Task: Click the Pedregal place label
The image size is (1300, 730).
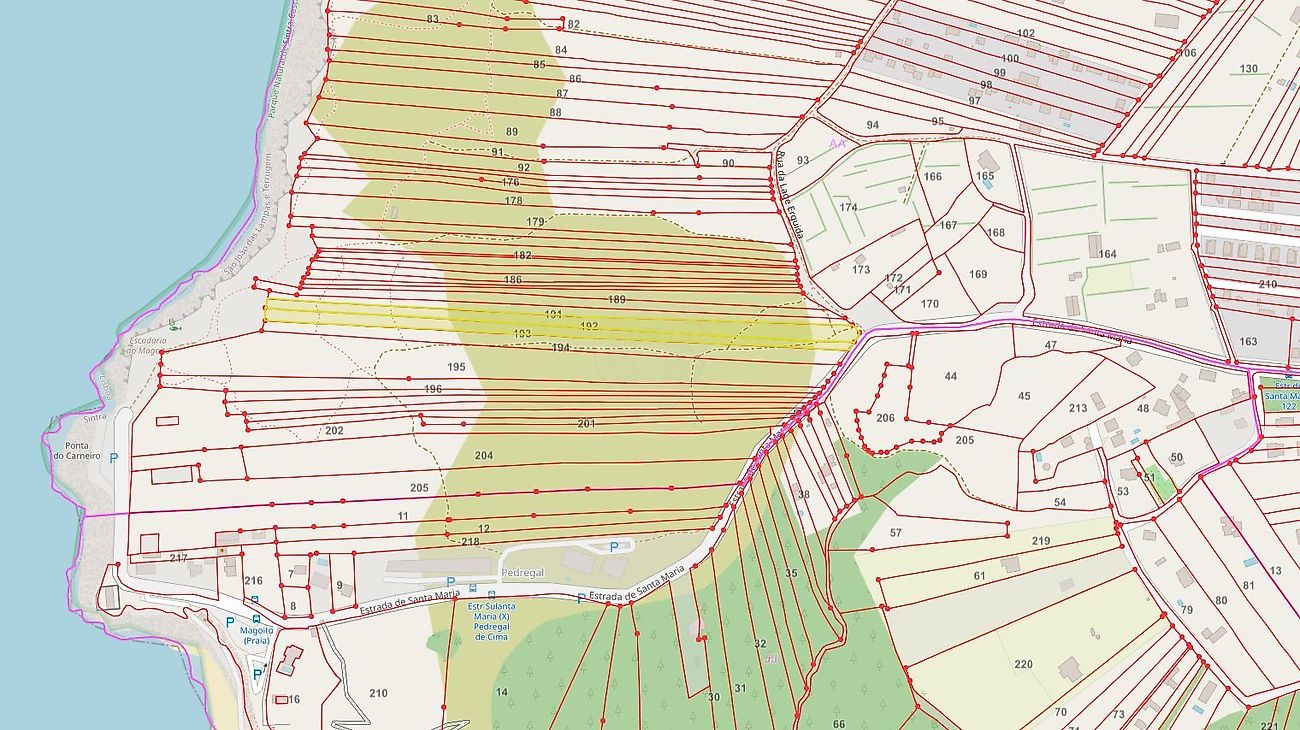Action: (x=522, y=574)
